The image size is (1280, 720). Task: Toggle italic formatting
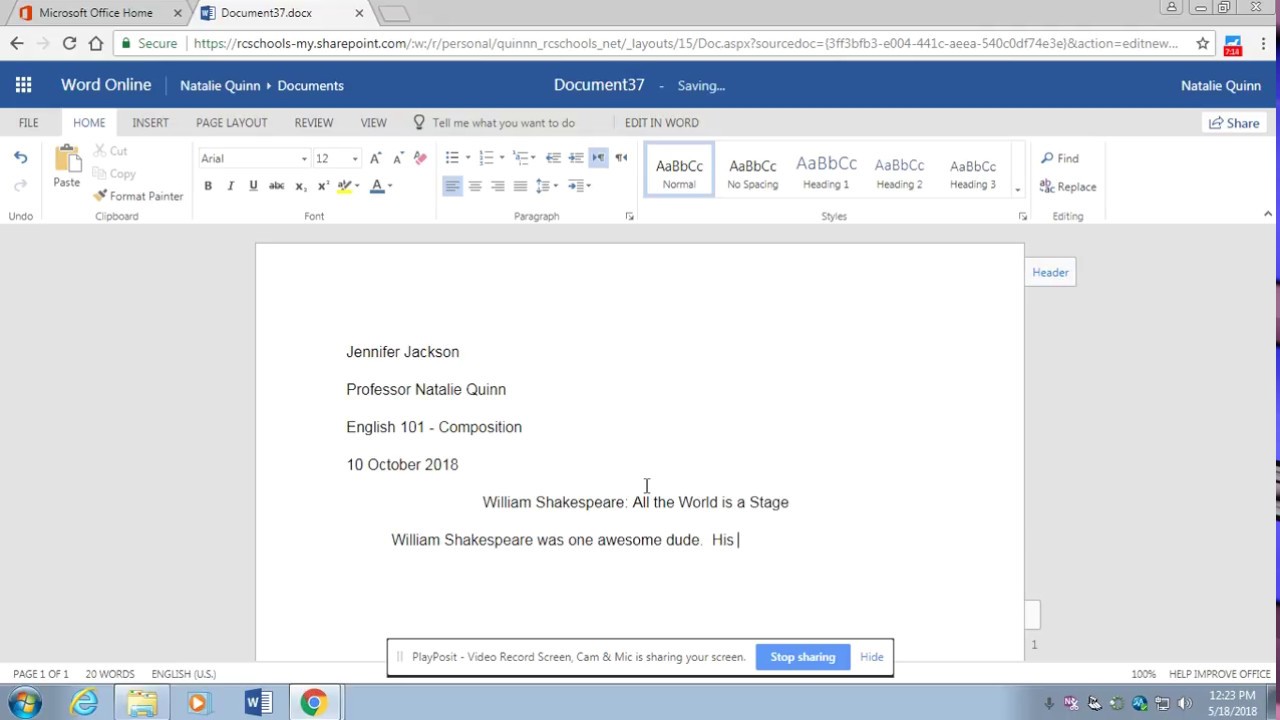point(231,186)
